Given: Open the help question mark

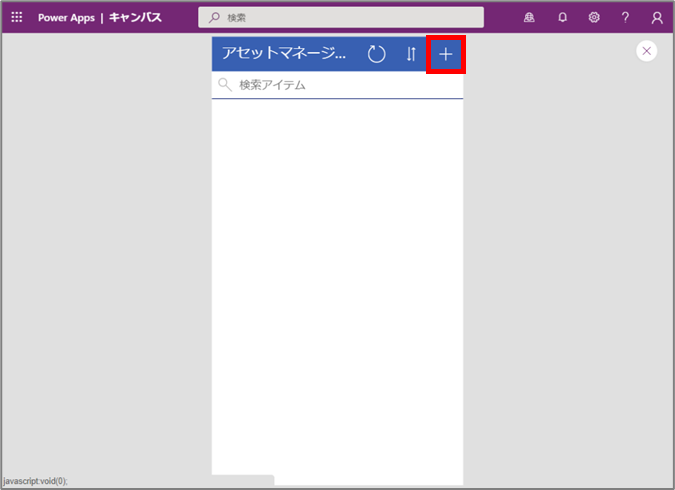Looking at the screenshot, I should (625, 17).
